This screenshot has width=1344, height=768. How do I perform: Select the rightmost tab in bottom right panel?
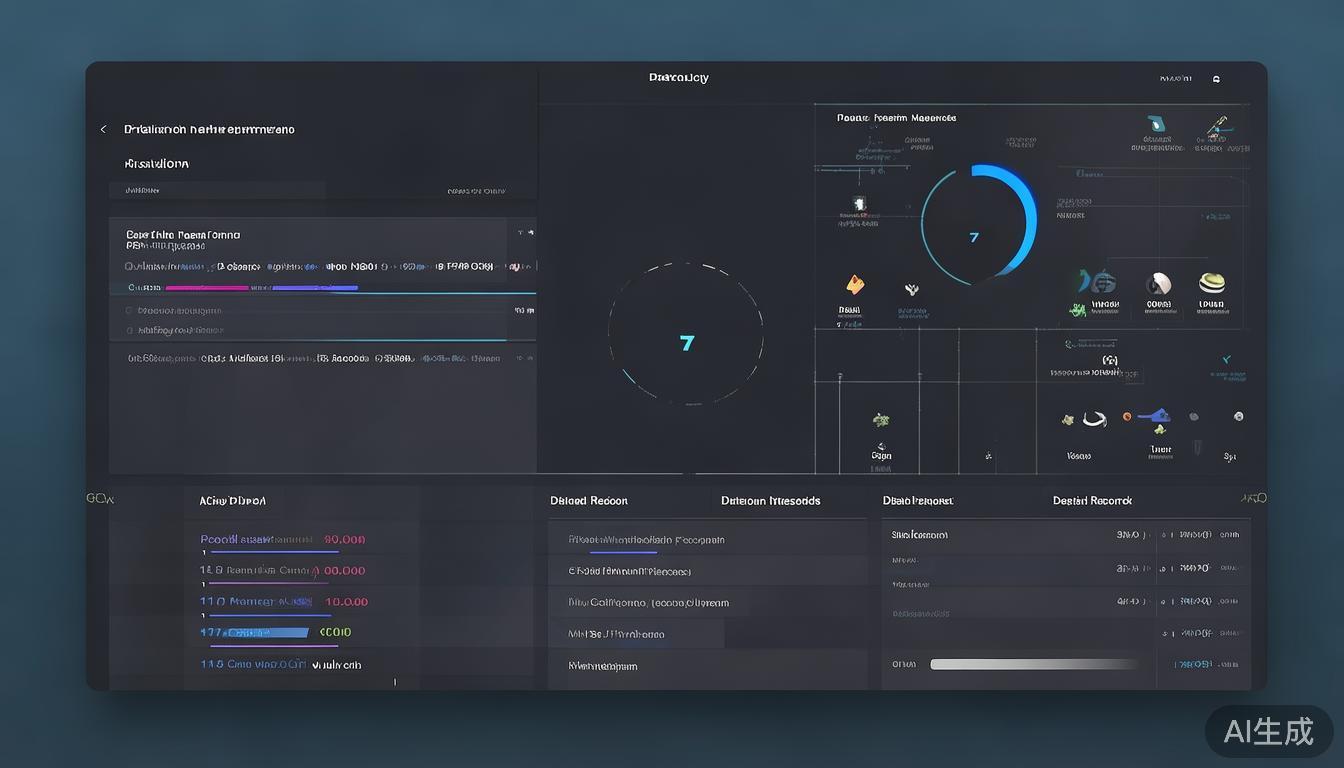pos(1092,501)
